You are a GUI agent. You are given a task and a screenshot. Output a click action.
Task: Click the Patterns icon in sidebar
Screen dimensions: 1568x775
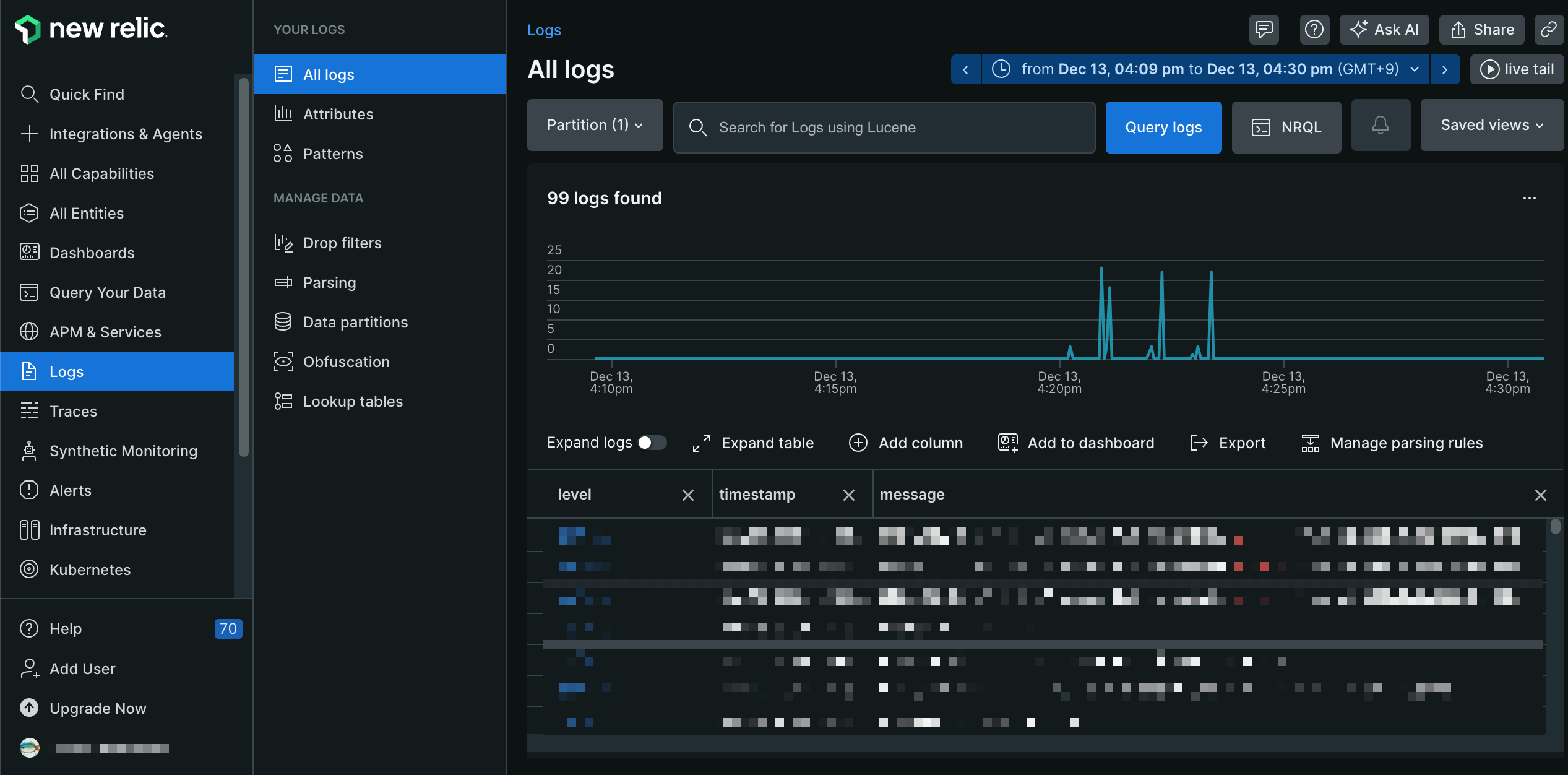[283, 154]
